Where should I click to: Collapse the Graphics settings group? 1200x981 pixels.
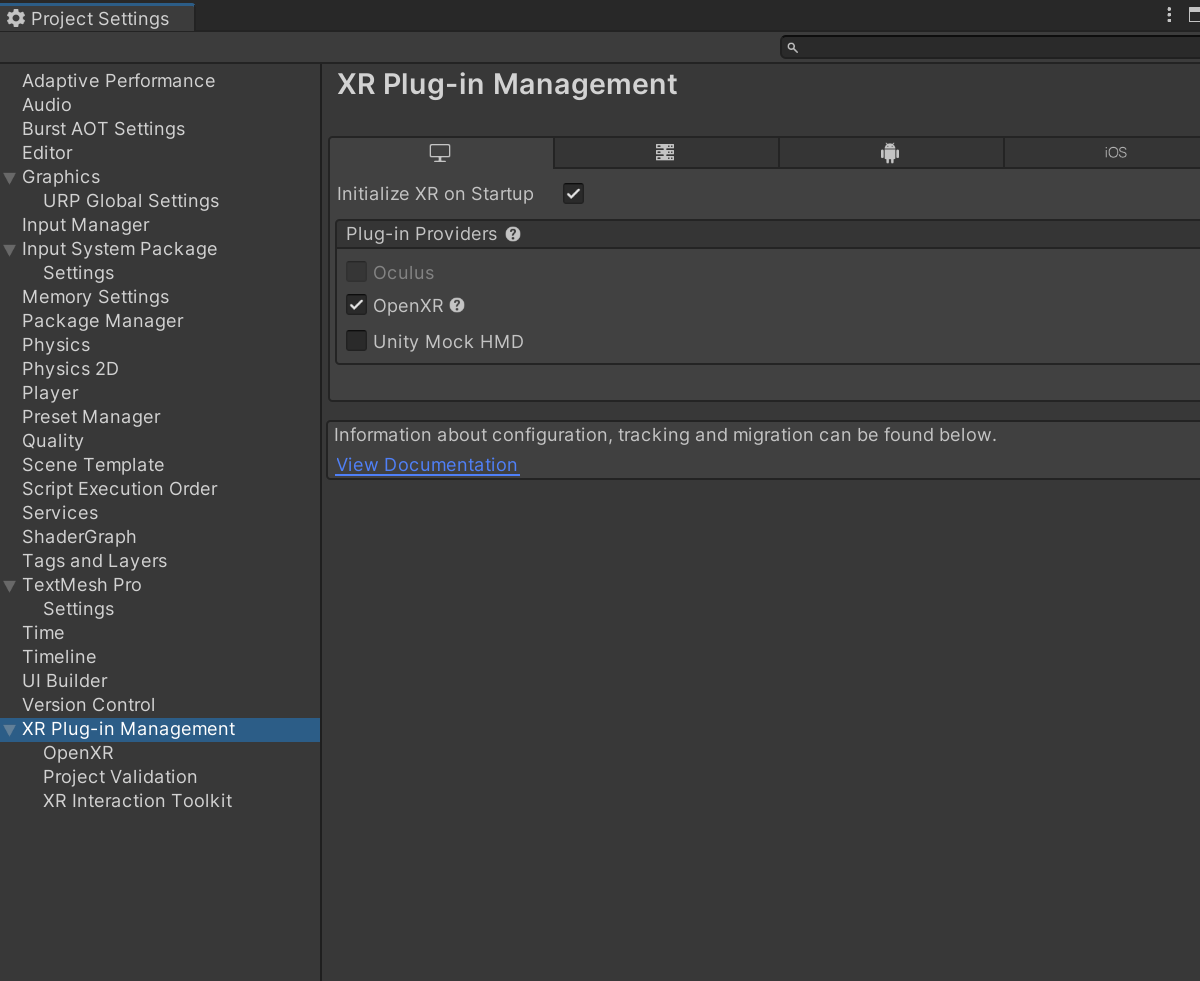pyautogui.click(x=10, y=178)
